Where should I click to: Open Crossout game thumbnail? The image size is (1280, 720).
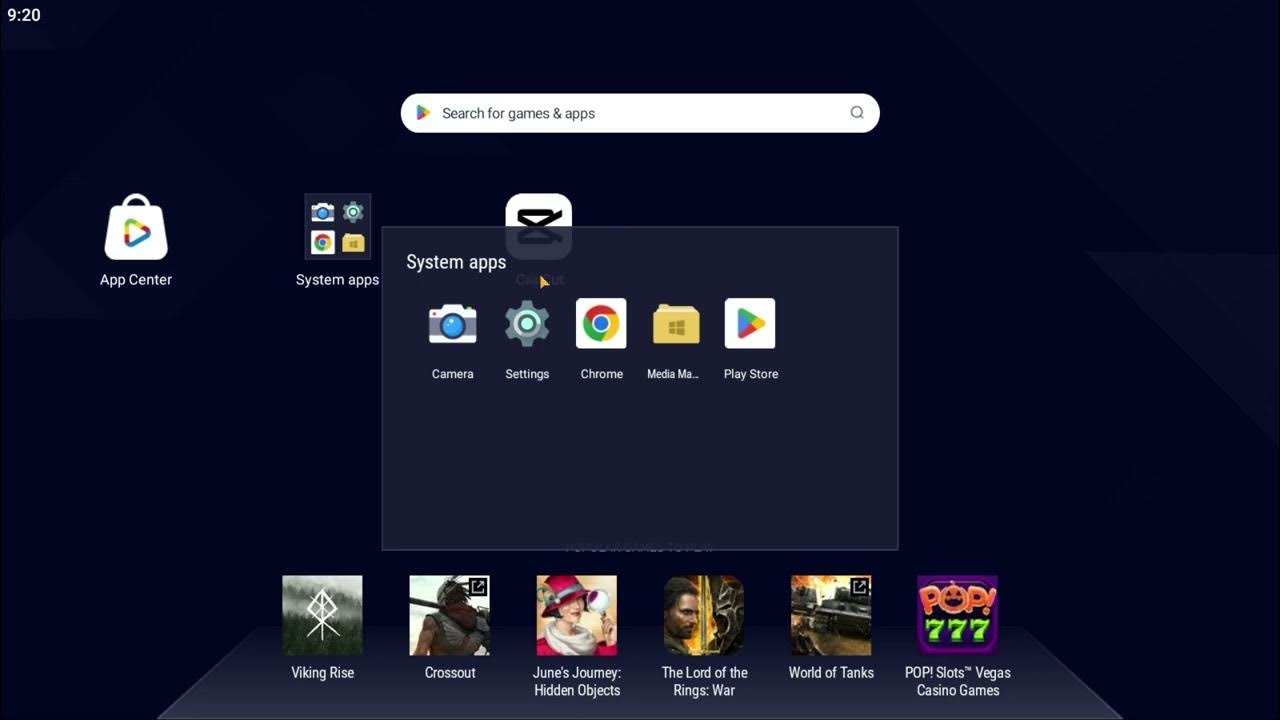click(449, 615)
